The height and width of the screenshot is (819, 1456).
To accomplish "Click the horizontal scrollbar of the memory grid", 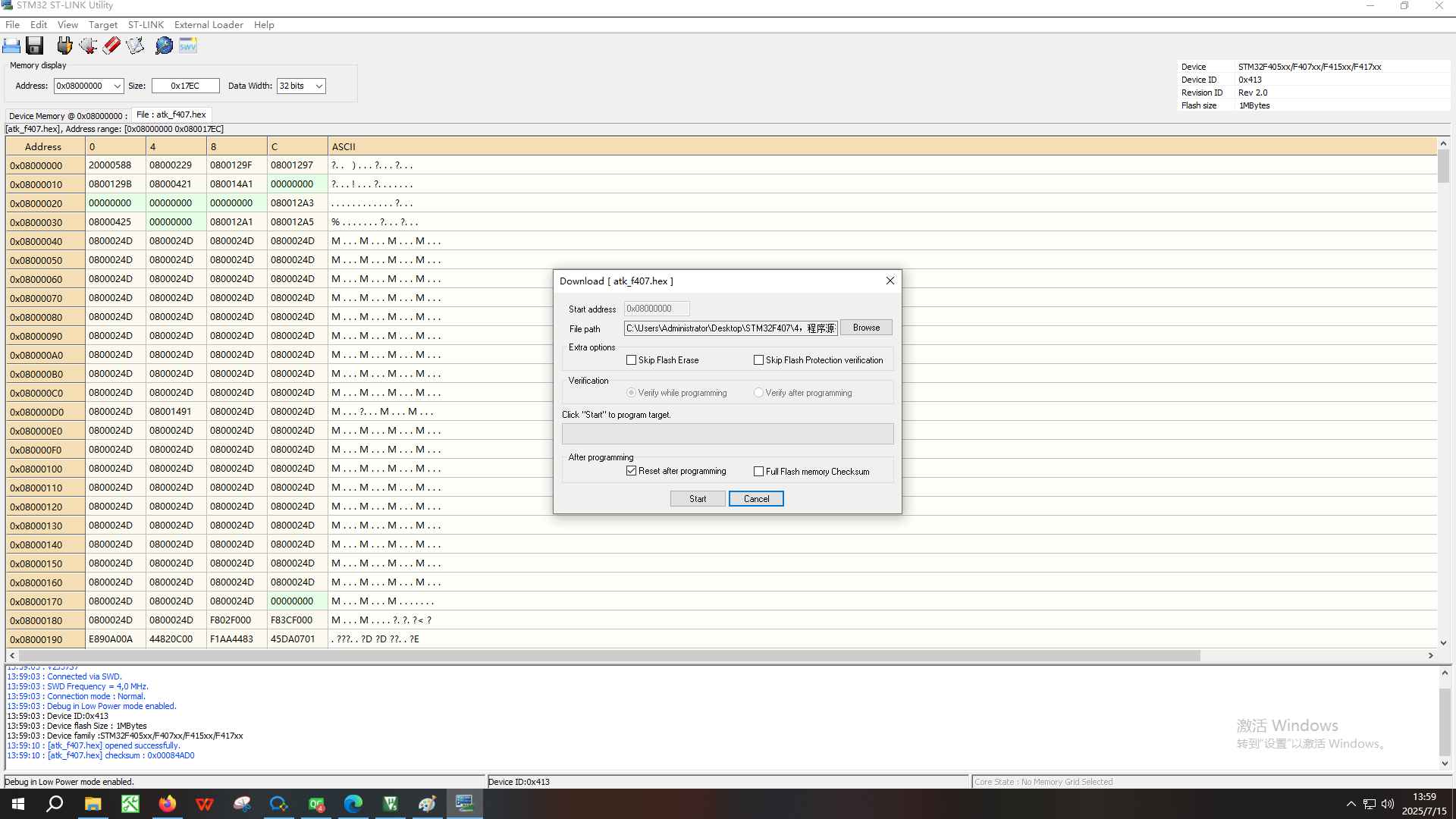I will (x=607, y=655).
